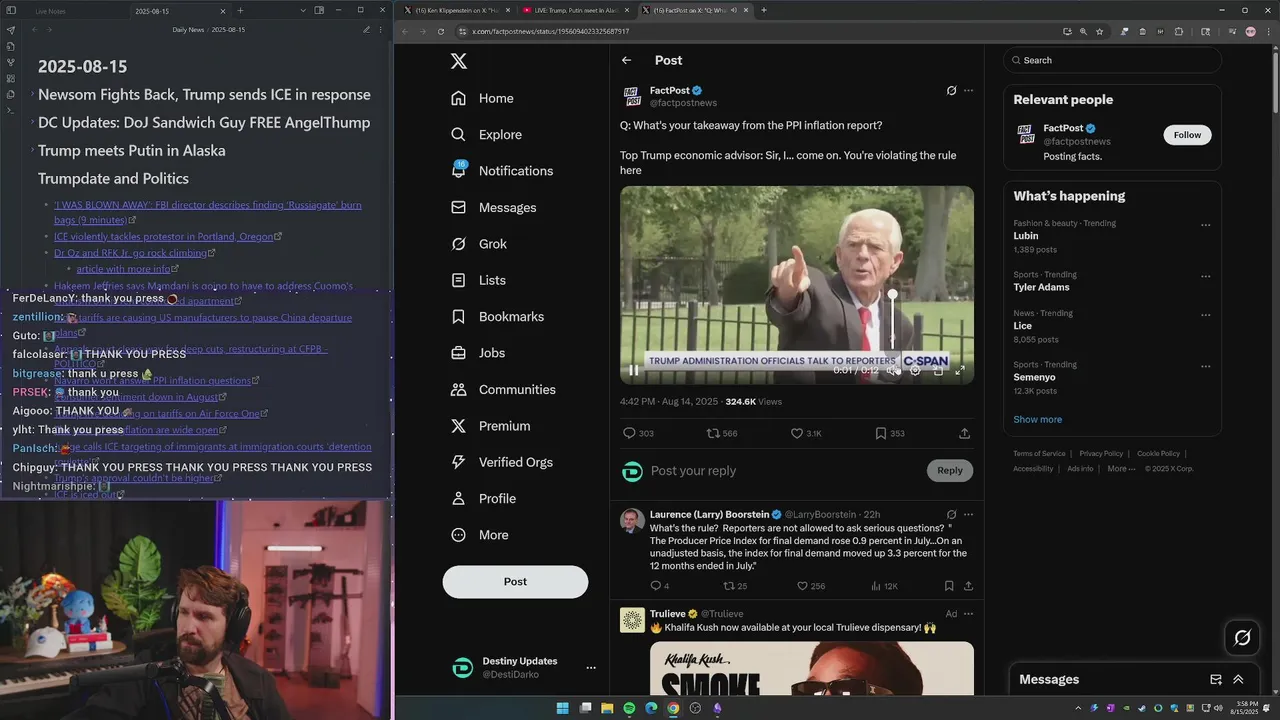
Task: Open the Semenyo trending topic
Action: 1034,377
